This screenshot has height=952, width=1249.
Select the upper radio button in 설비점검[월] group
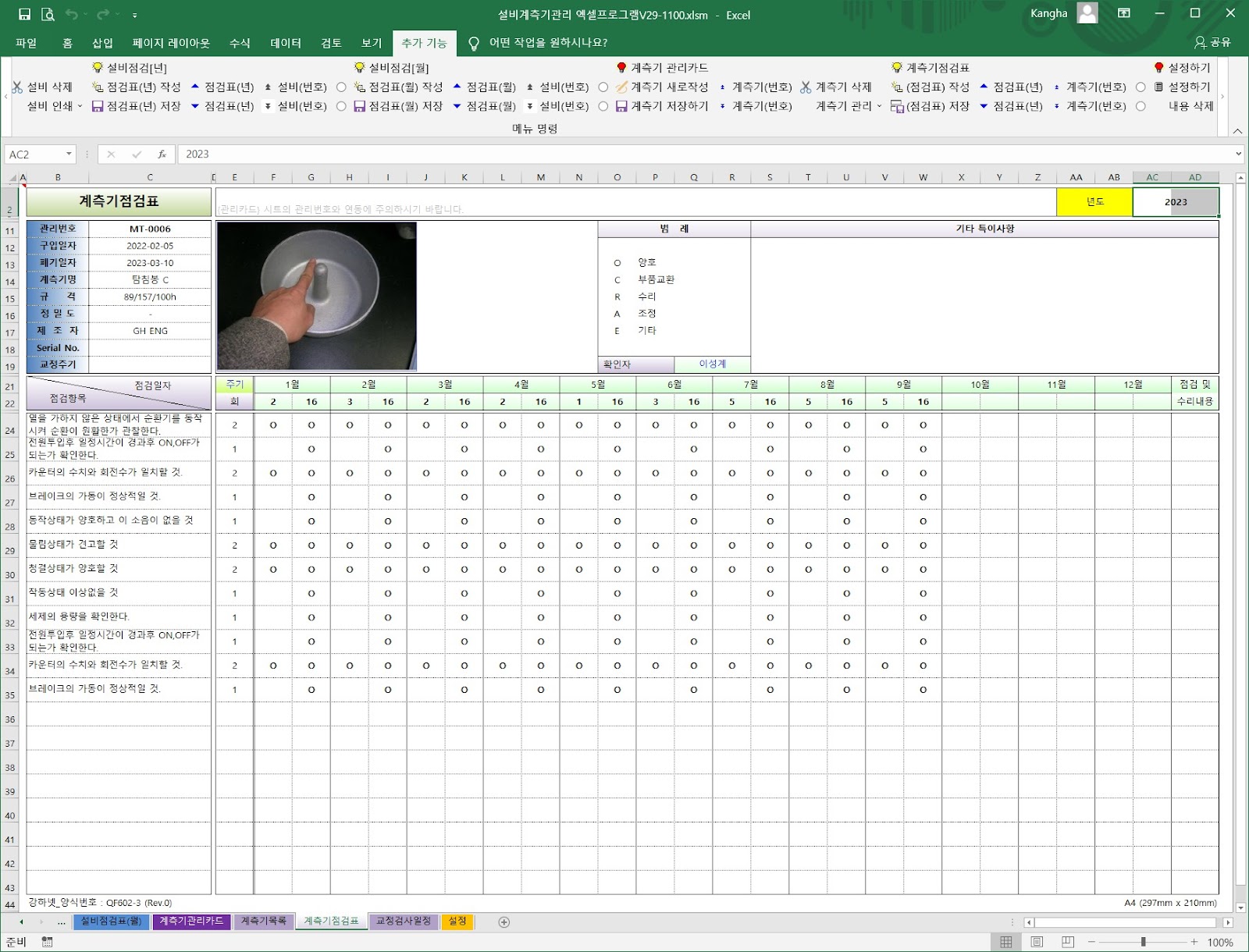coord(603,87)
